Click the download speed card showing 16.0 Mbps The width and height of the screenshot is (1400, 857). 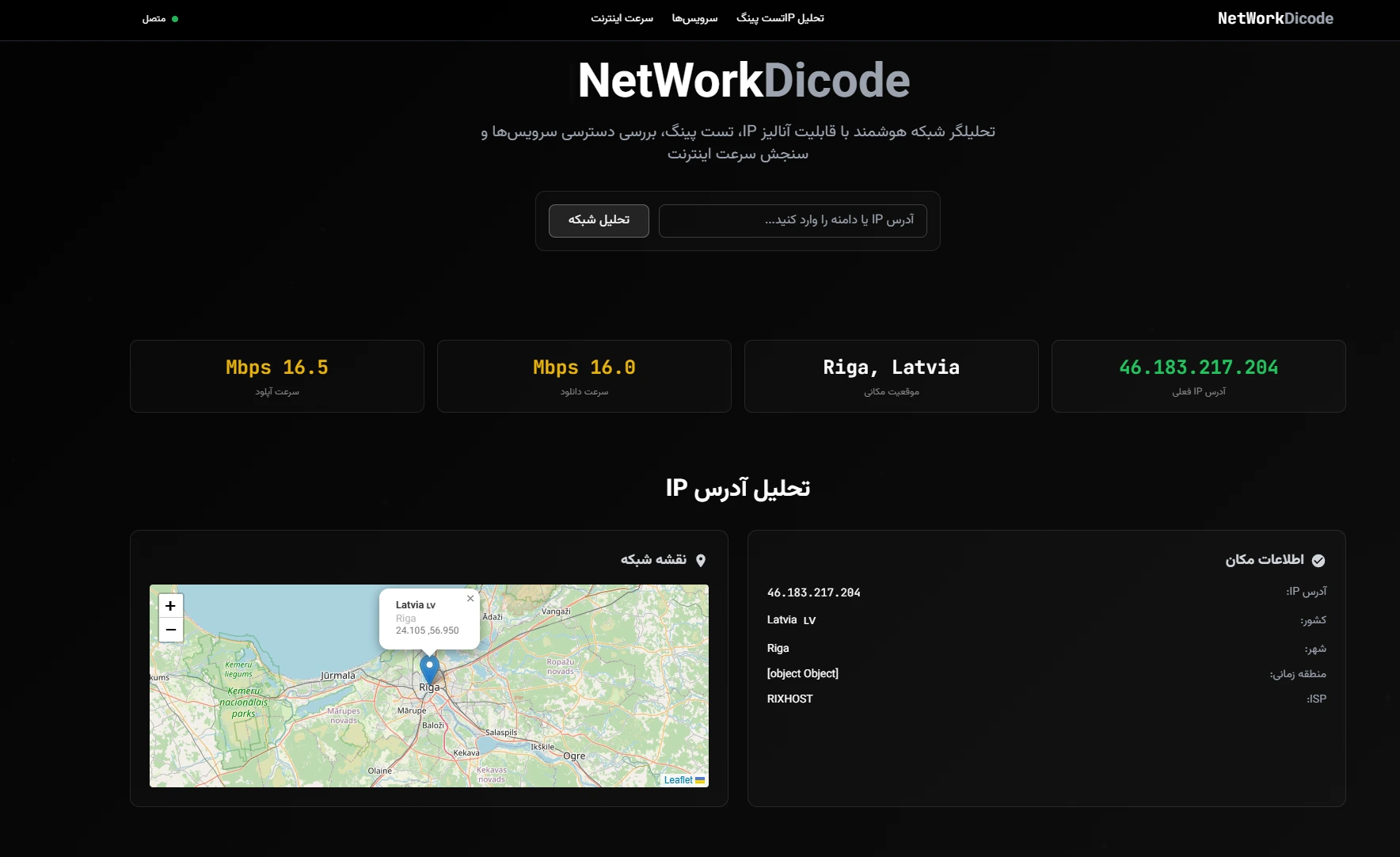tap(584, 375)
